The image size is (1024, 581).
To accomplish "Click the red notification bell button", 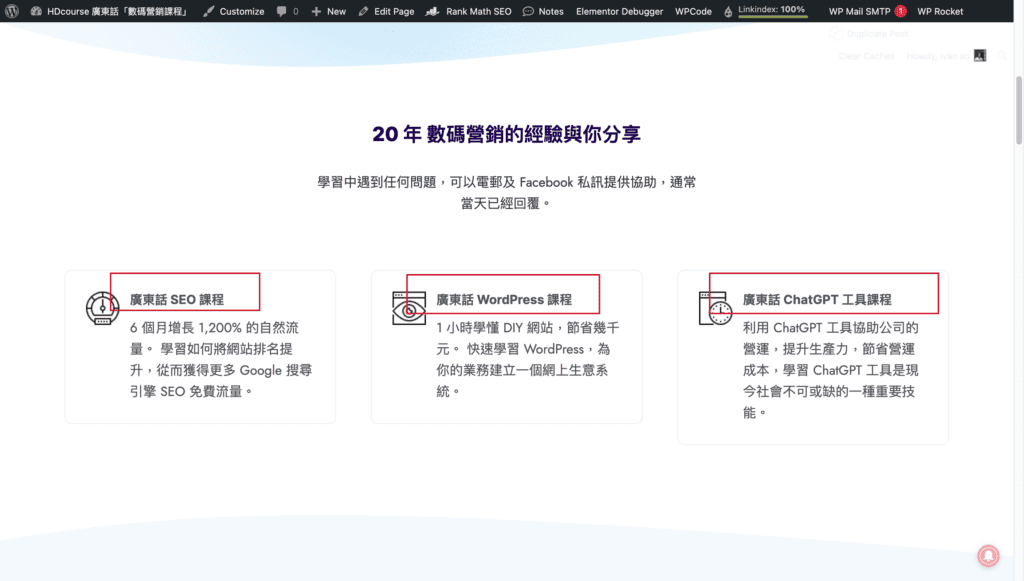I will [988, 556].
